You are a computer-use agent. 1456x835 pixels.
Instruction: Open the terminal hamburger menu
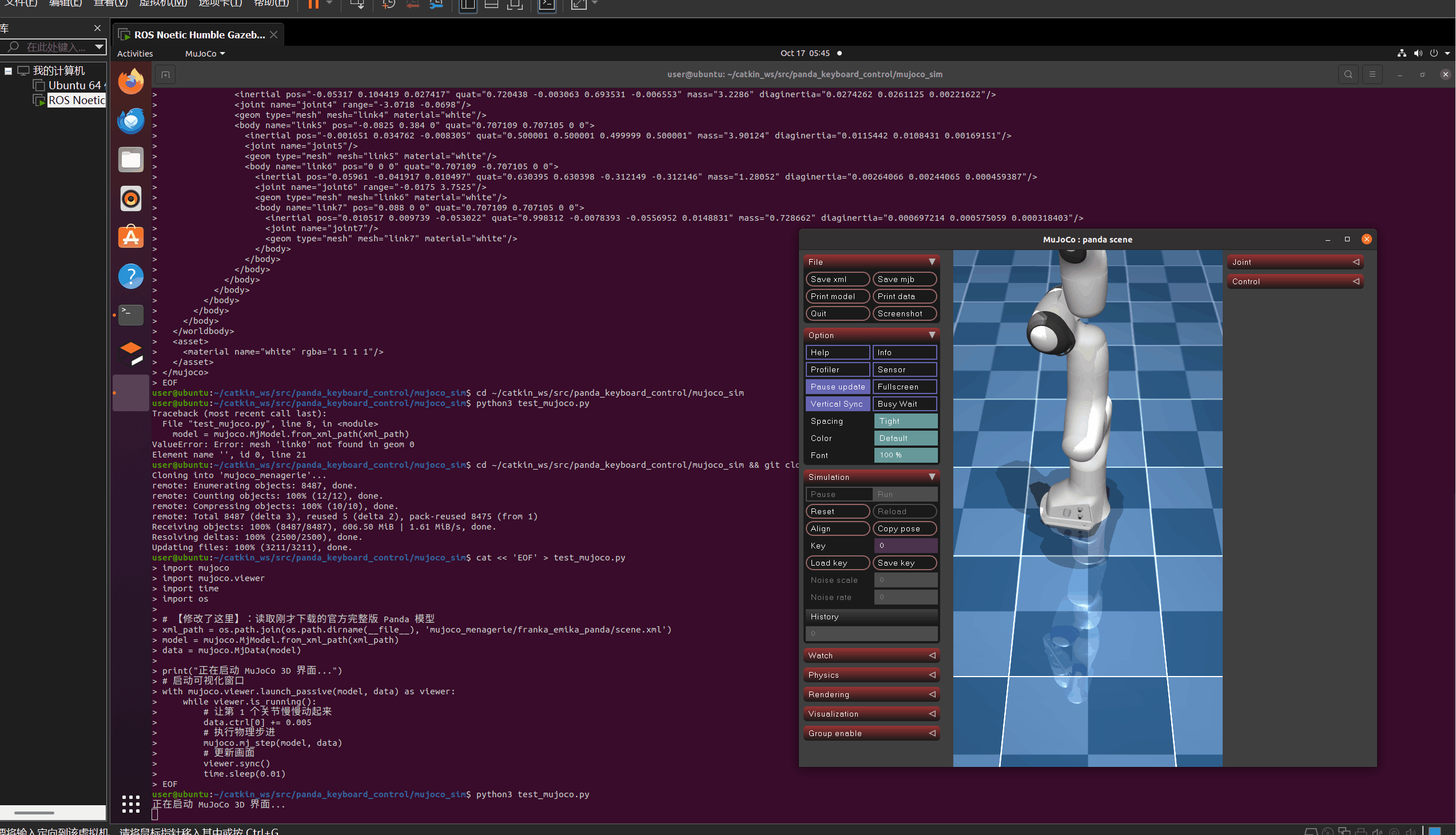pyautogui.click(x=1373, y=74)
